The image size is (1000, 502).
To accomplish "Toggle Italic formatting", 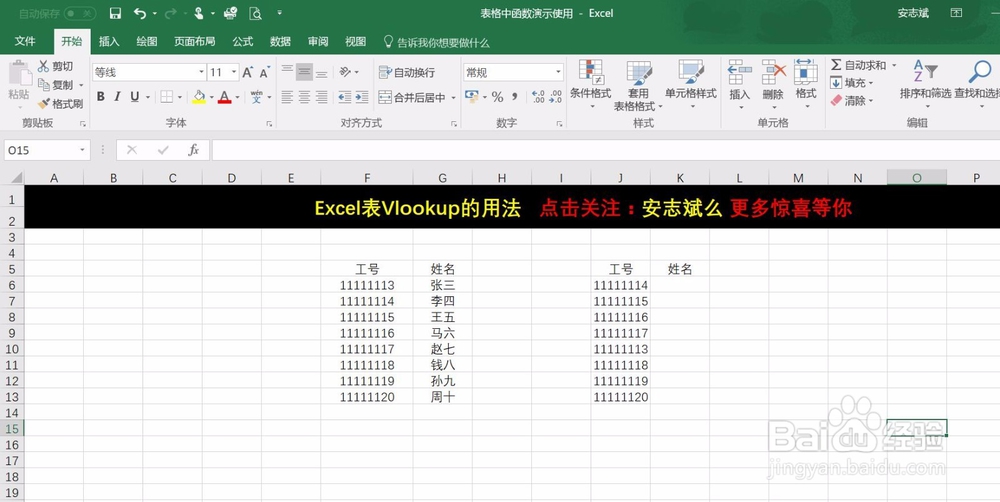I will [117, 97].
